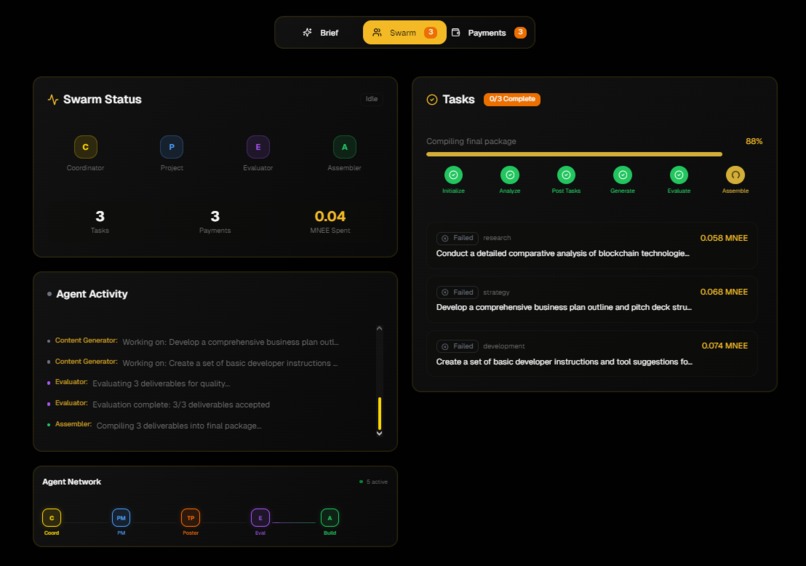Click the Idle status badge
Screen dimensions: 806x566
(371, 99)
